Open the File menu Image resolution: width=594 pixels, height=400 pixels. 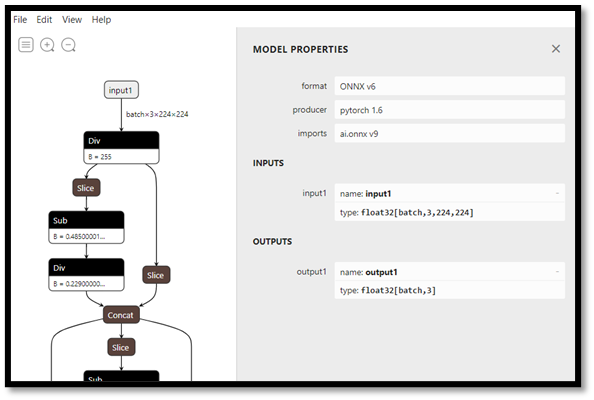click(20, 20)
